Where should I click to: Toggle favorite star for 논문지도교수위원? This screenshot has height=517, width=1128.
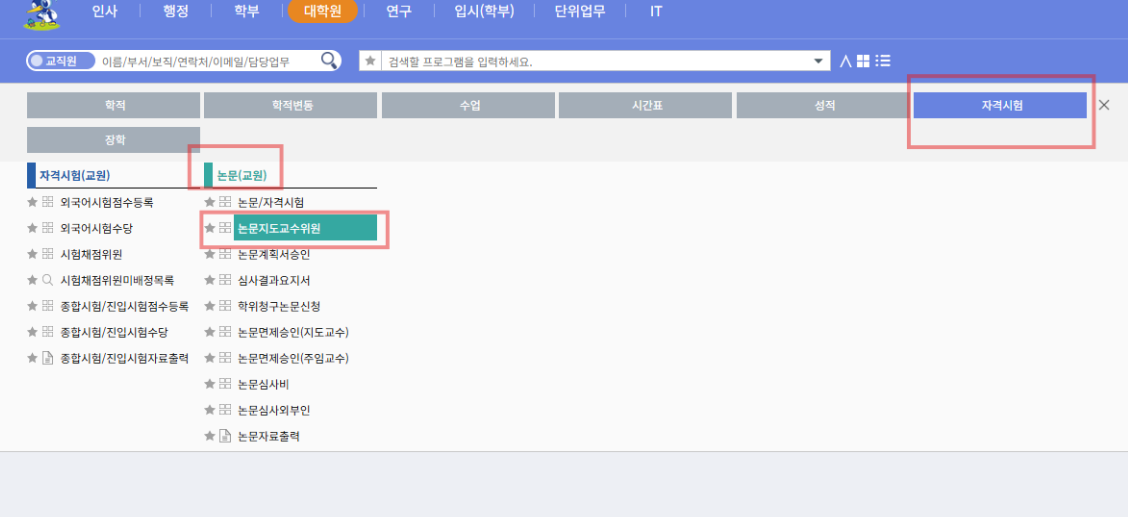tap(210, 228)
